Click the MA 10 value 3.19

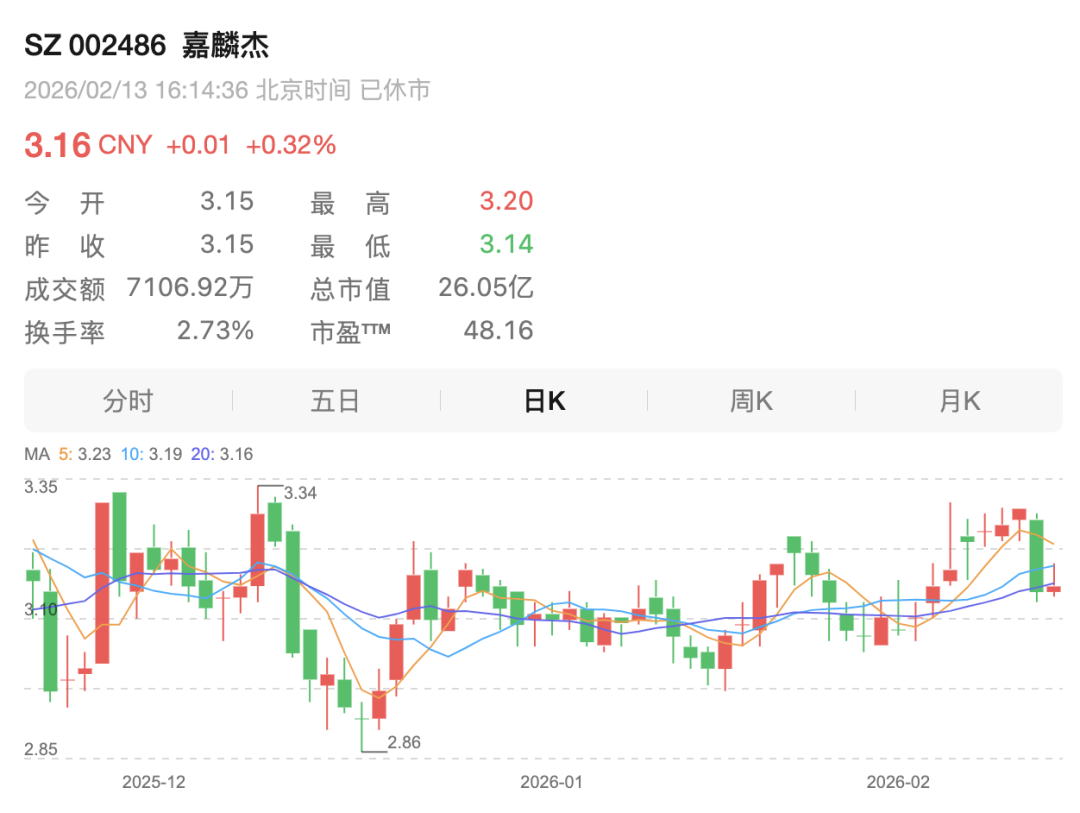click(x=165, y=454)
